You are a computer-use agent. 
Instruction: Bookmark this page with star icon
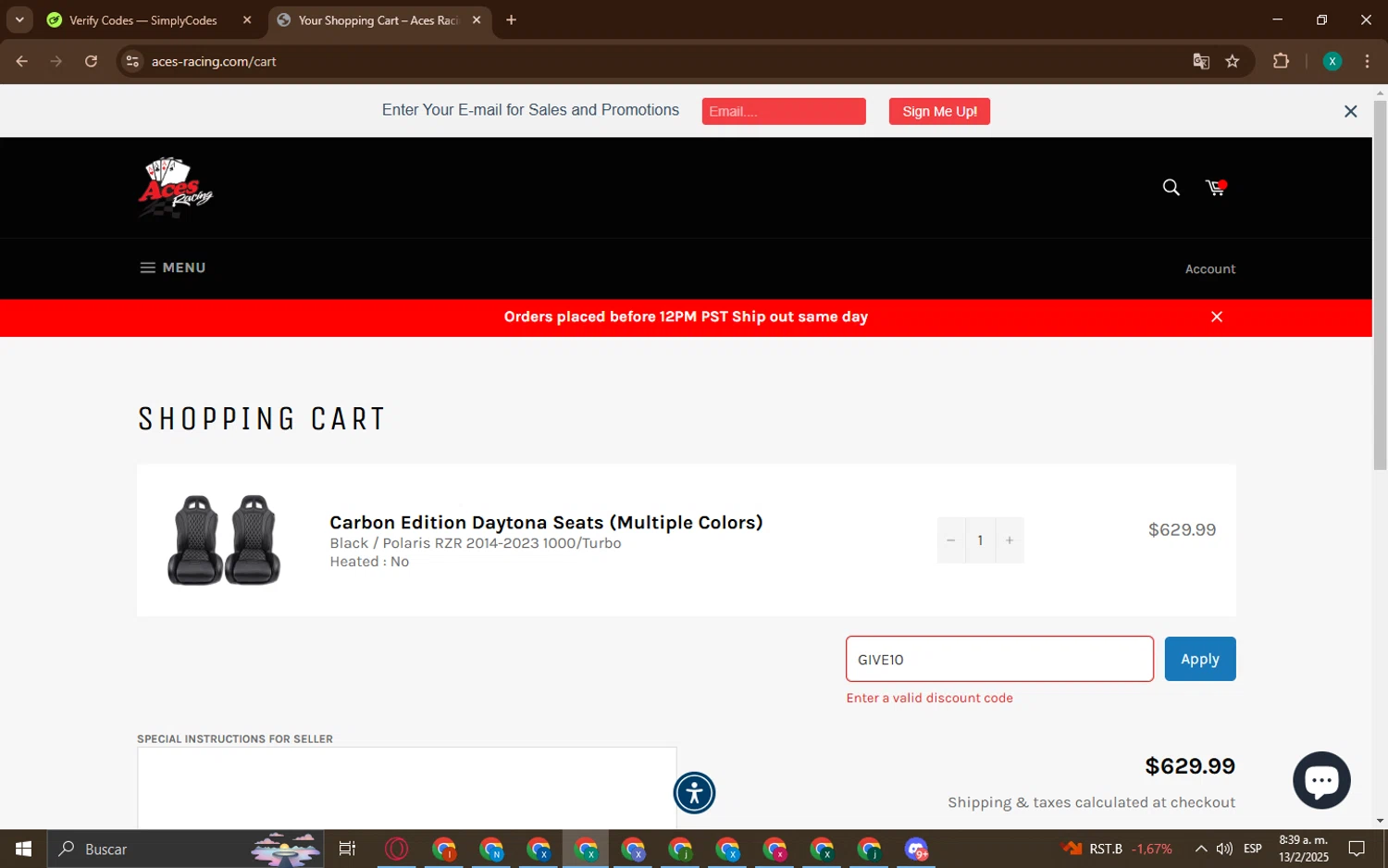point(1233,62)
